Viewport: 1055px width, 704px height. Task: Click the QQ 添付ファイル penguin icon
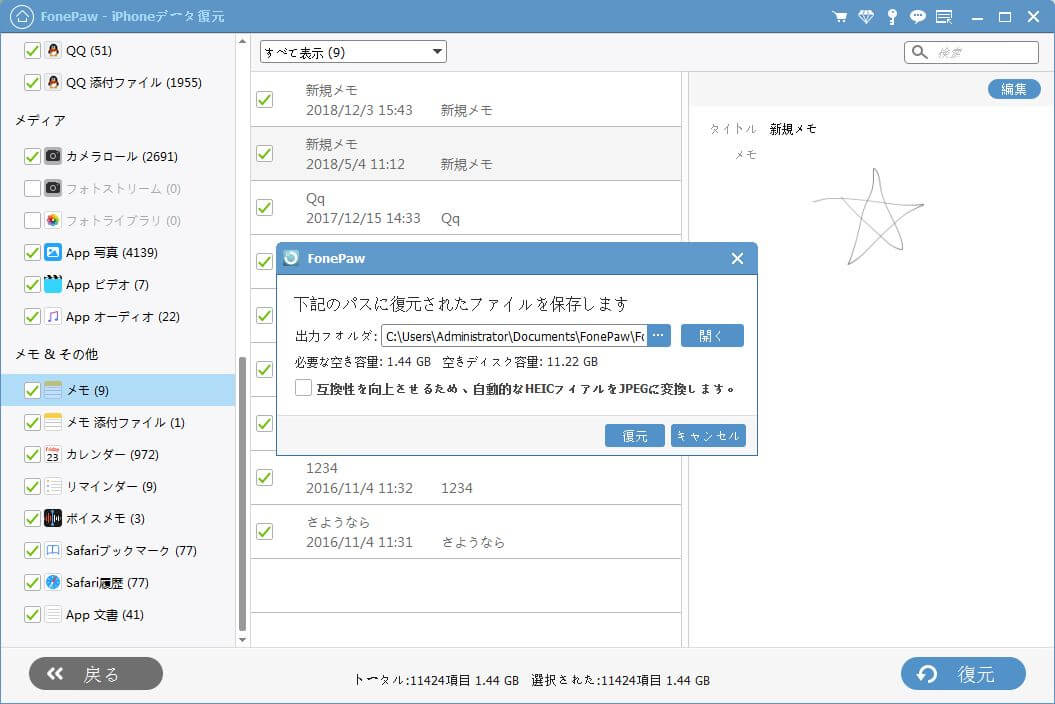pyautogui.click(x=53, y=82)
